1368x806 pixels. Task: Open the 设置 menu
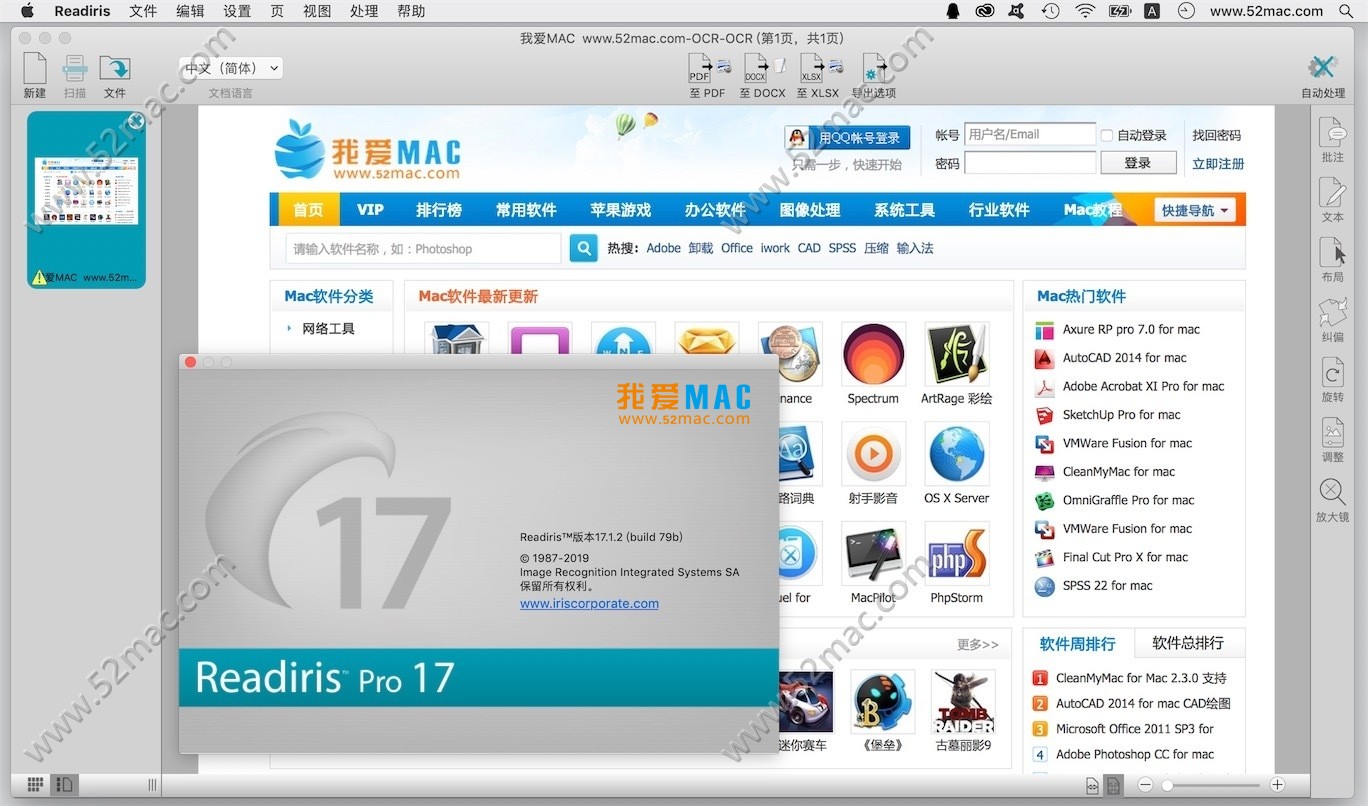[x=237, y=11]
